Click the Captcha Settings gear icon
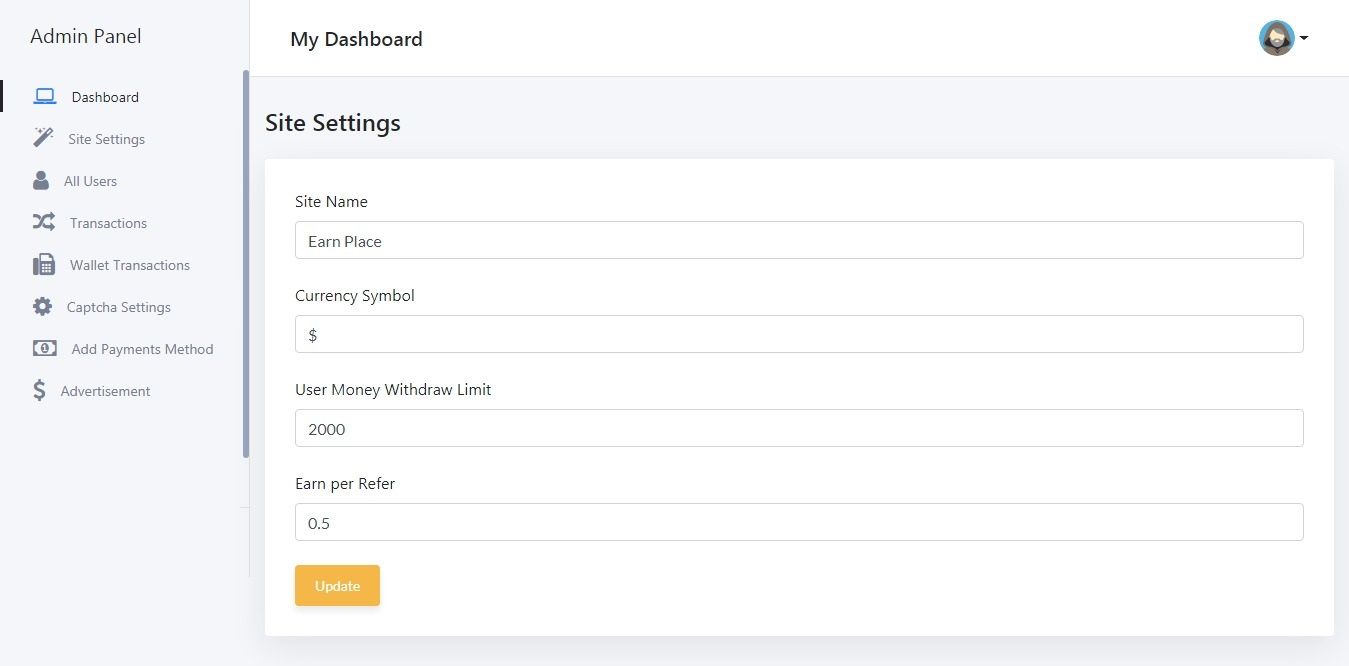Viewport: 1349px width, 666px height. click(x=42, y=307)
